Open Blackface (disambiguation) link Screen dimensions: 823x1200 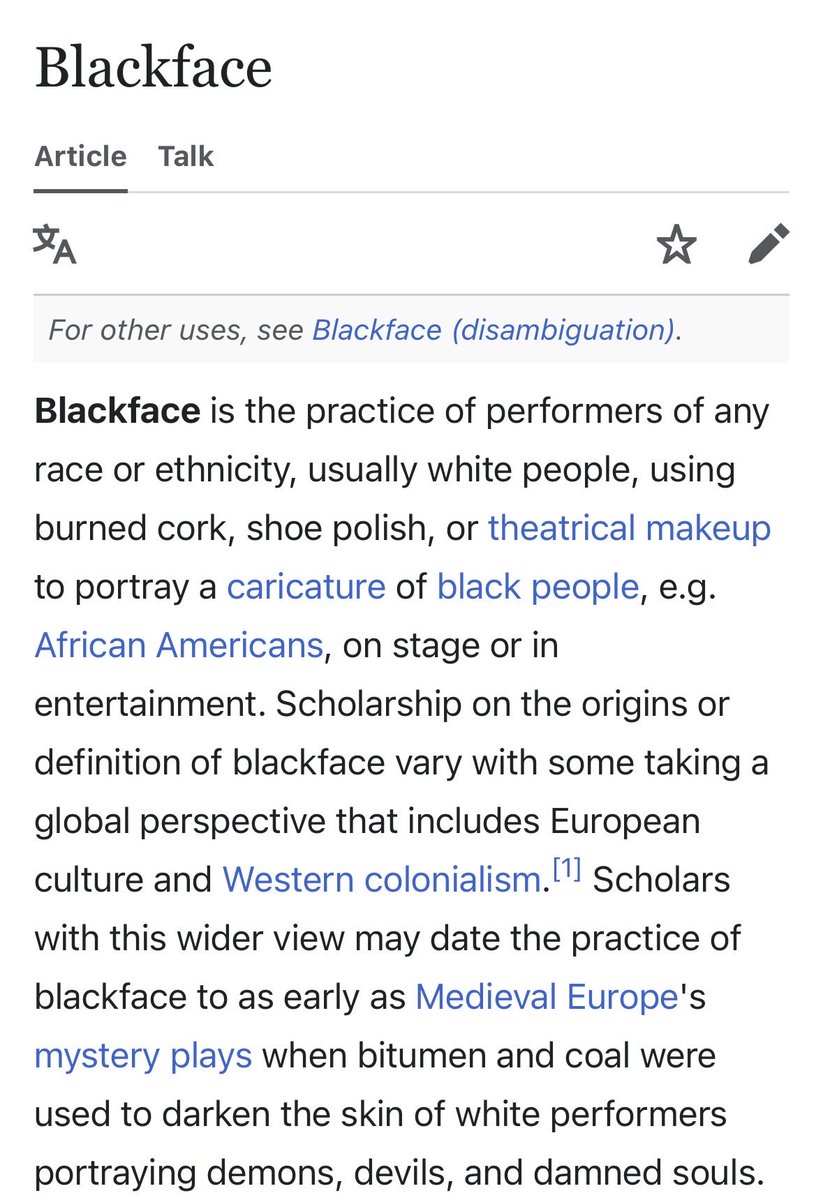coord(494,330)
